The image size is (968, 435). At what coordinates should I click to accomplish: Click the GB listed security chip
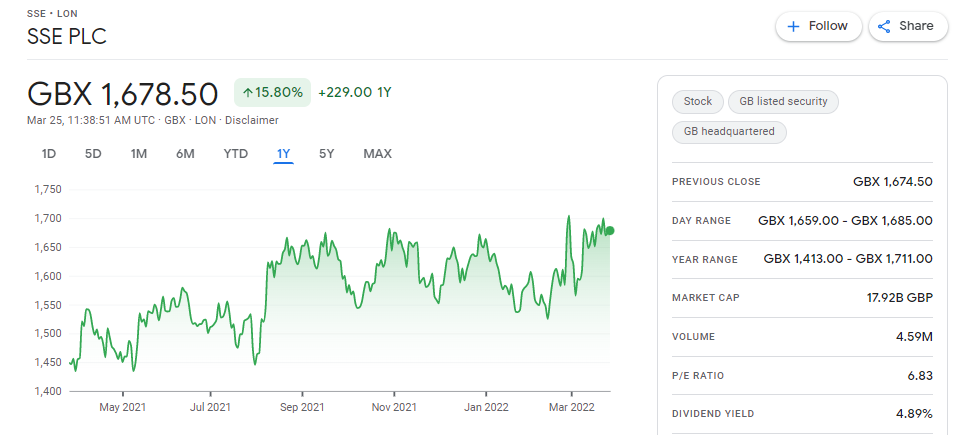(783, 101)
